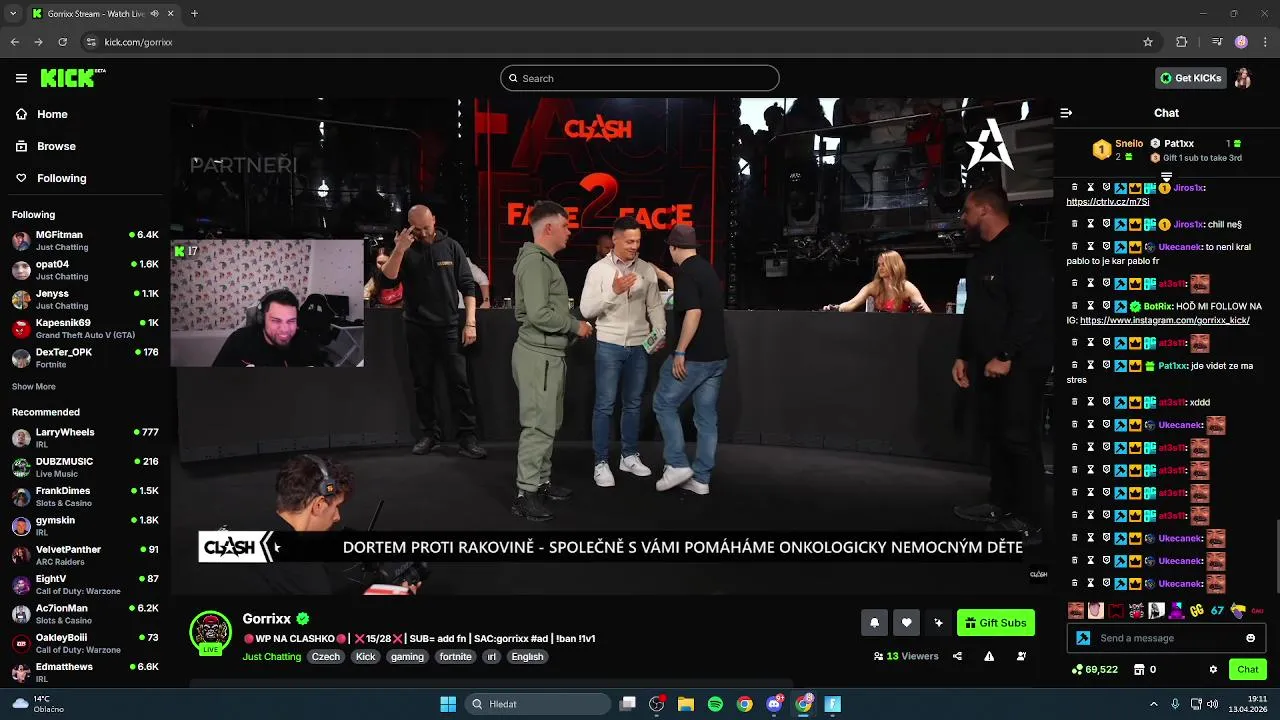Click the Just Chatting category link

click(x=271, y=657)
